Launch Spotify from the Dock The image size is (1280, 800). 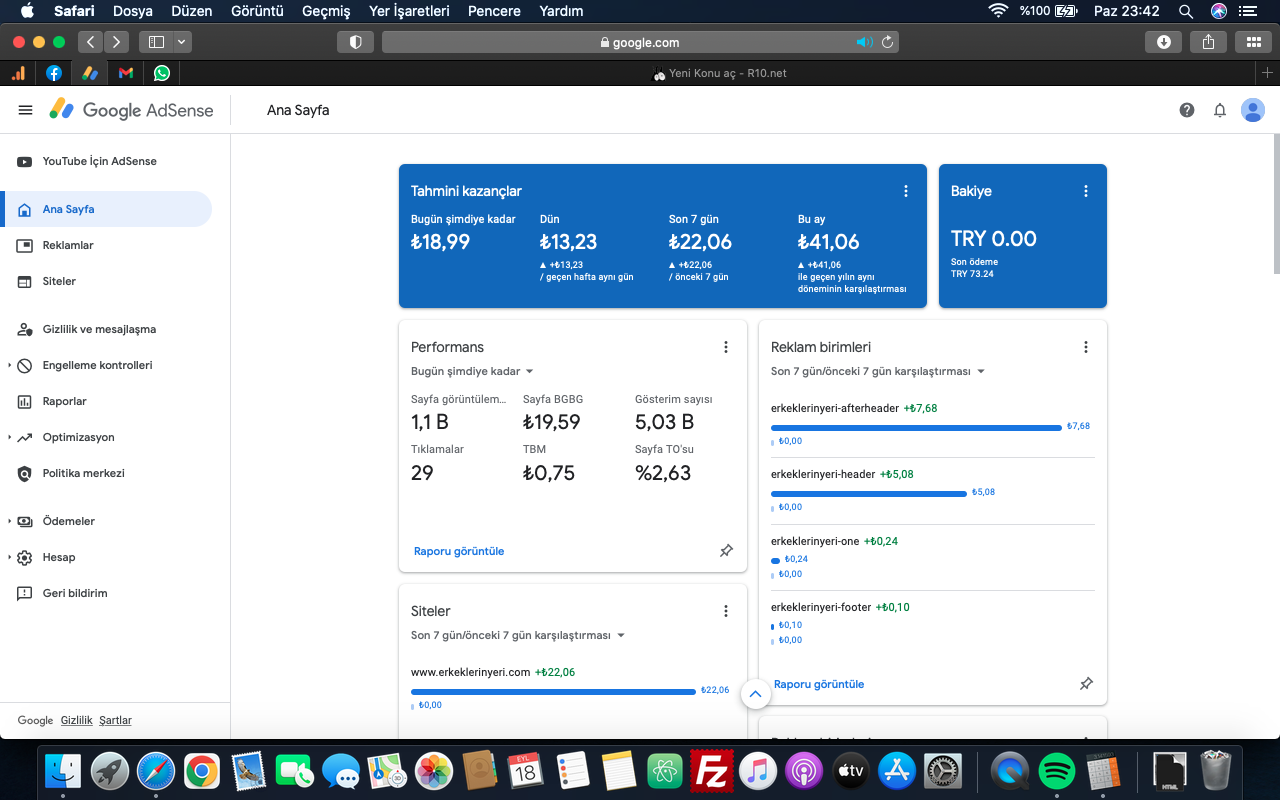point(1056,771)
